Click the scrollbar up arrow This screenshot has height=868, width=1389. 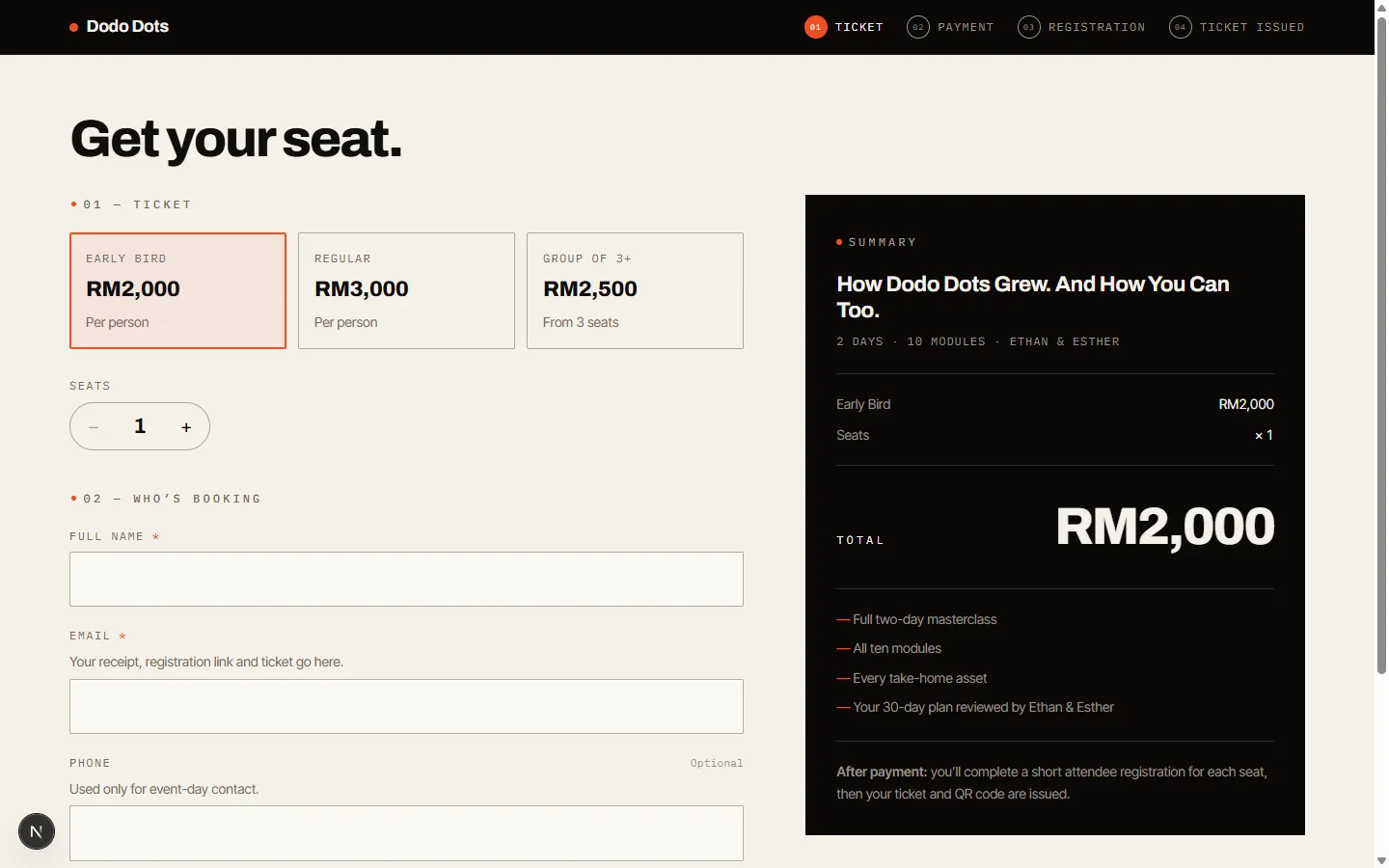pos(1381,7)
